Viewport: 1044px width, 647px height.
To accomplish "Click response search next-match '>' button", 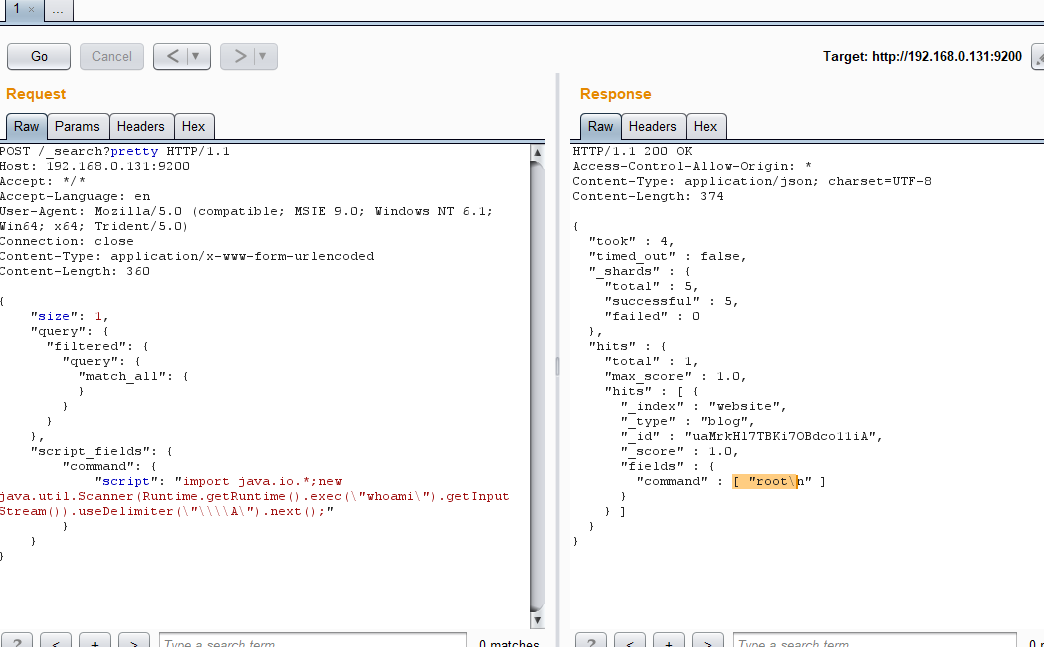I will [x=708, y=640].
